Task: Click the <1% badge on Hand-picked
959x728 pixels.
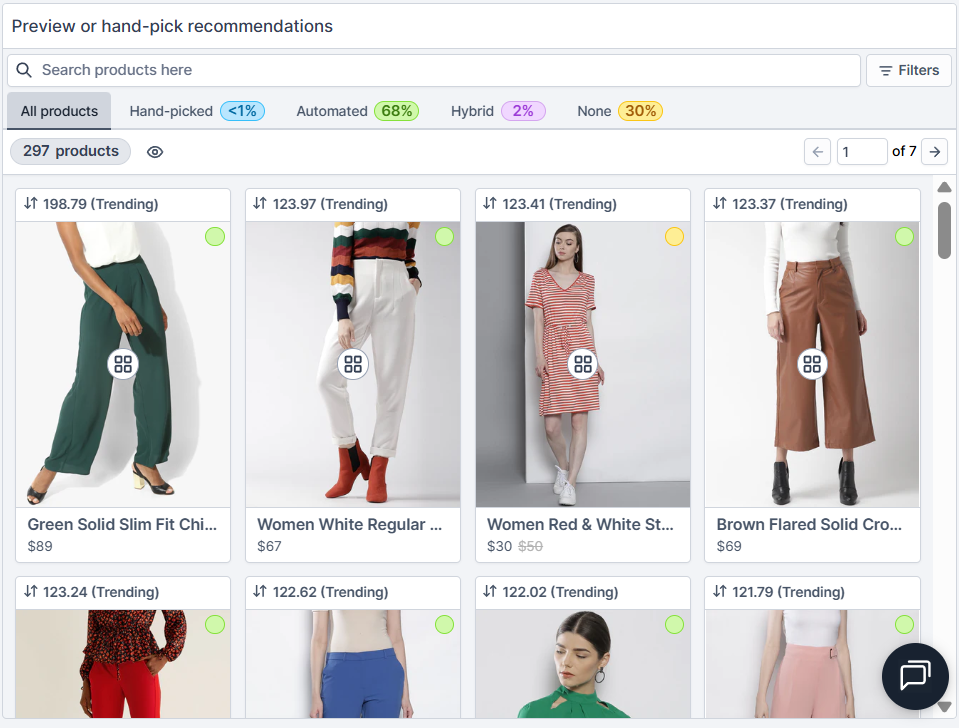Action: coord(242,111)
